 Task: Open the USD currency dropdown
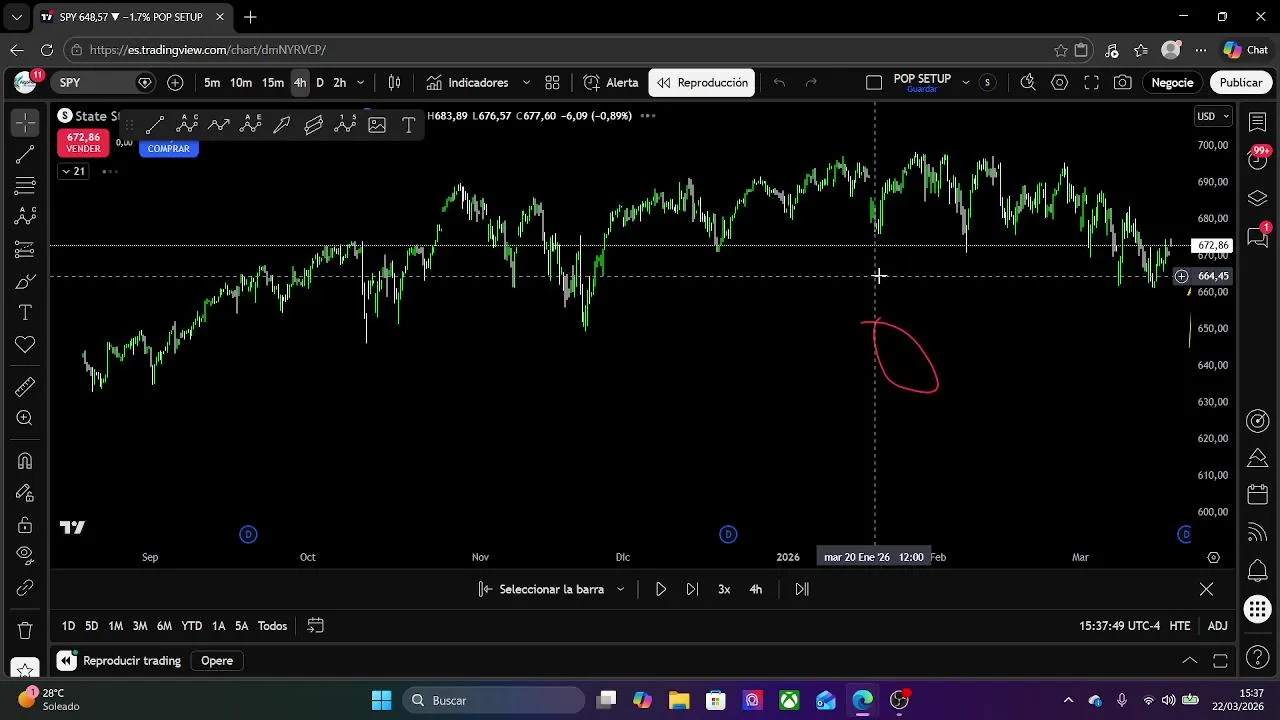[x=1213, y=116]
